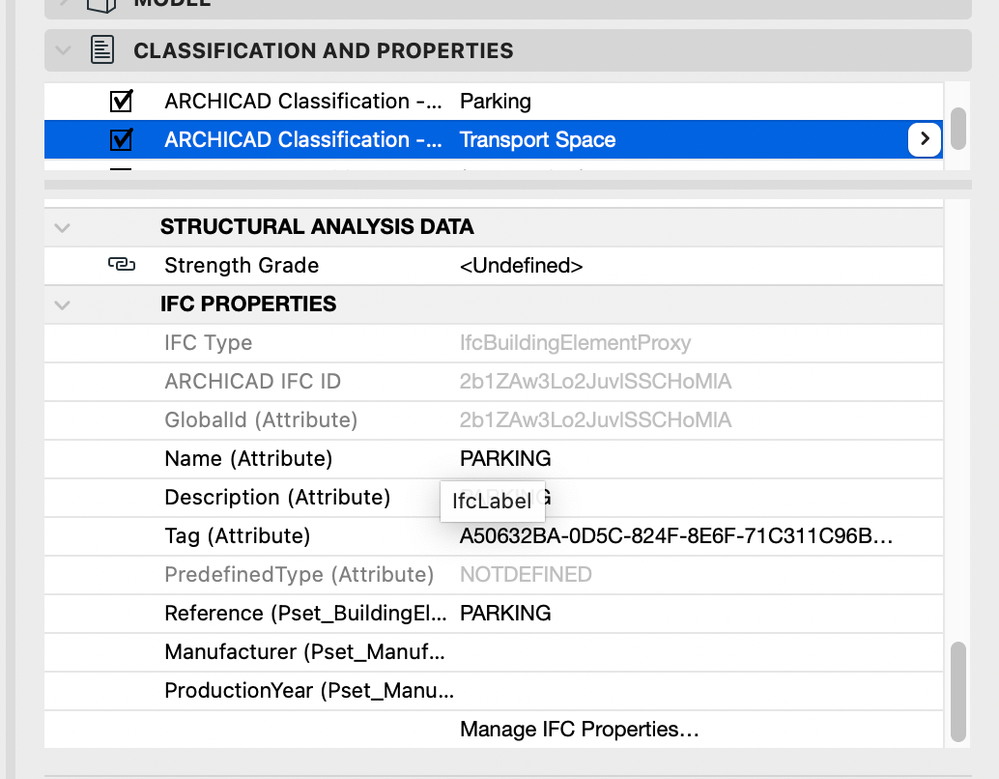
Task: Collapse the Structural Analysis Data group
Action: (x=63, y=227)
